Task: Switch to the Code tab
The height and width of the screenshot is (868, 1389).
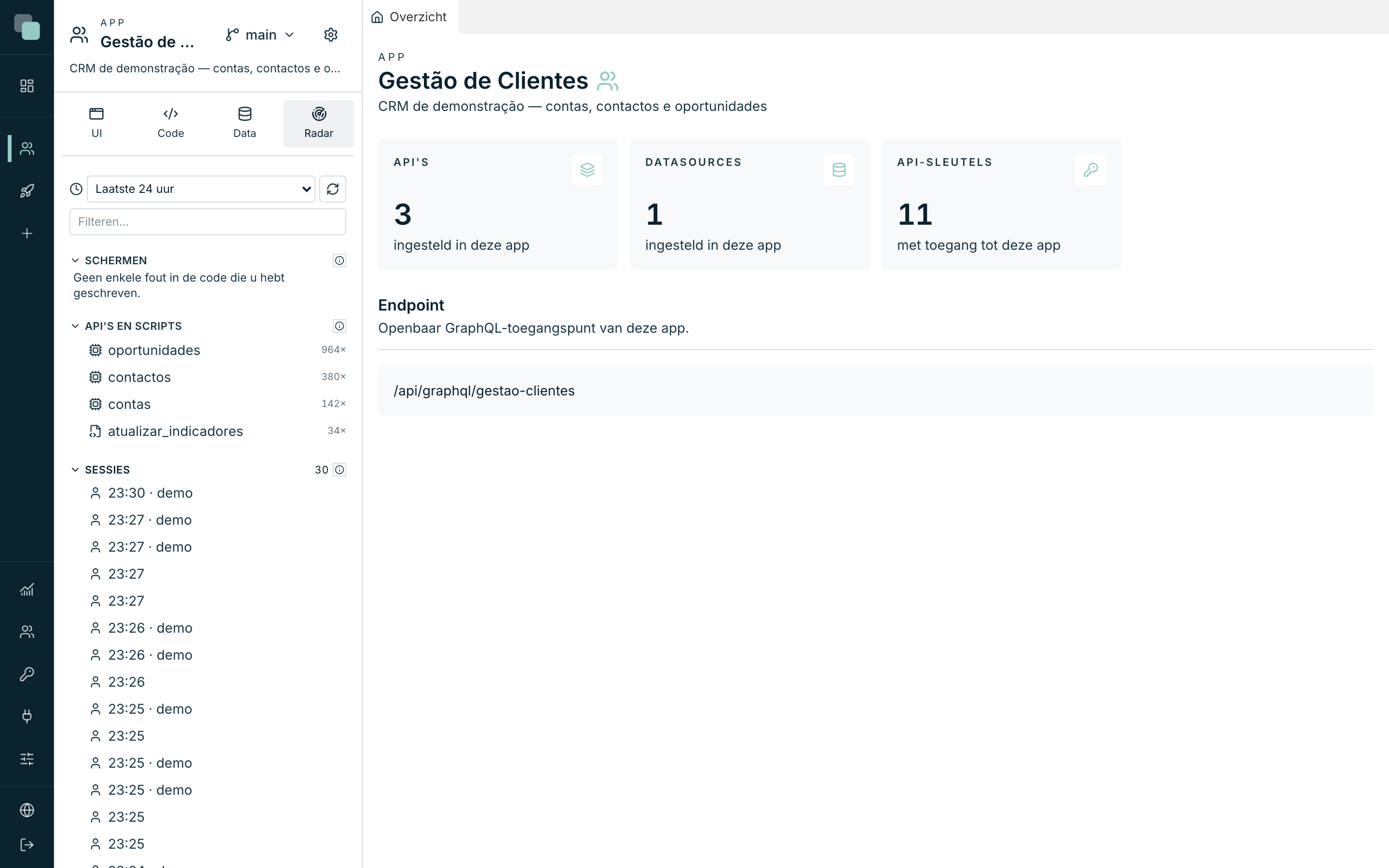Action: click(170, 123)
